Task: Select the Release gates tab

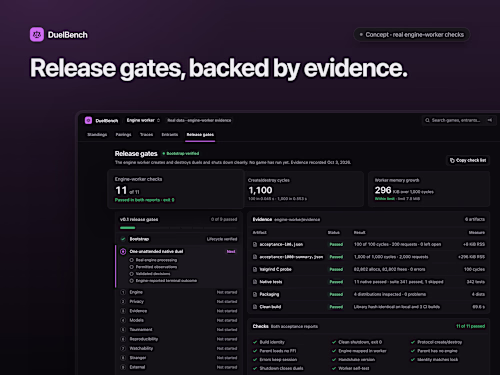Action: tap(200, 135)
